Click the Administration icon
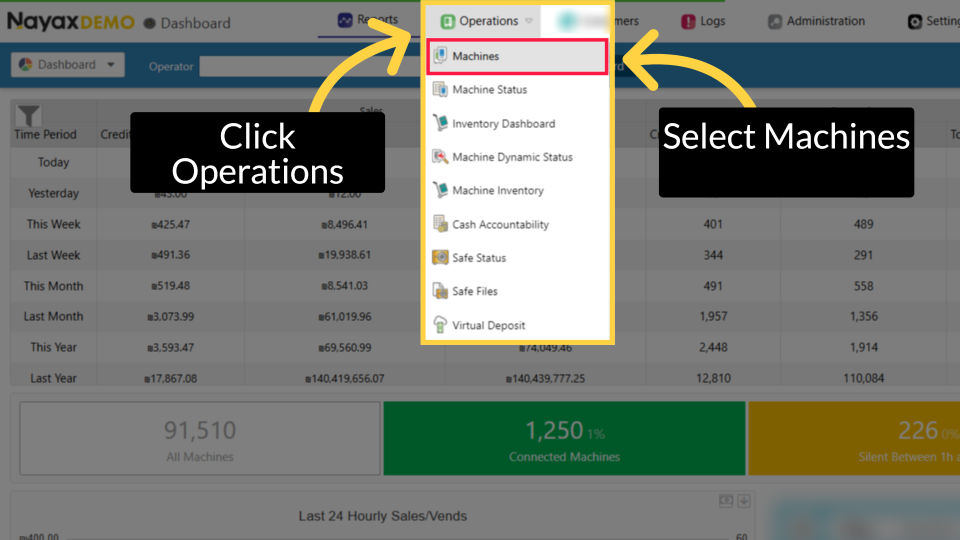960x540 pixels. (775, 21)
